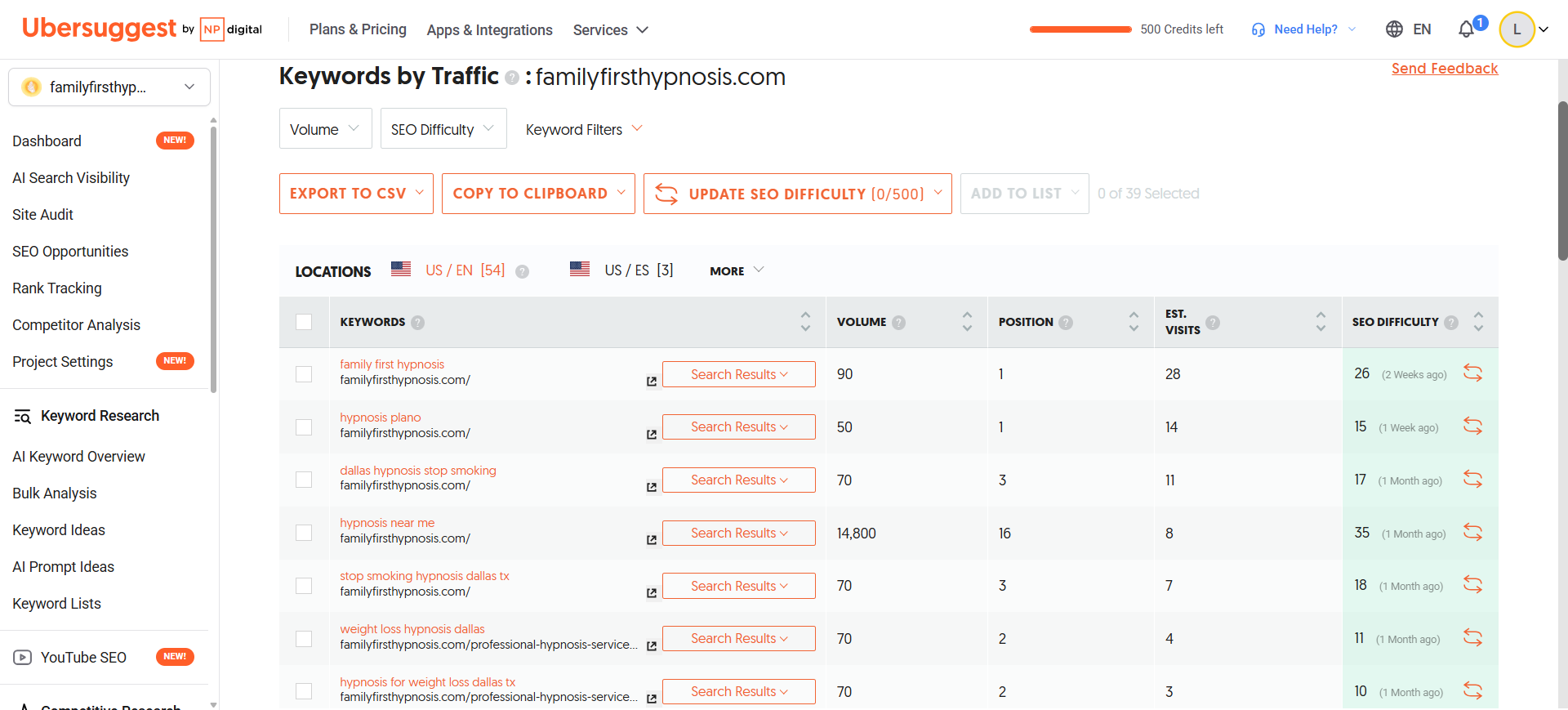This screenshot has width=1568, height=710.
Task: Refresh SEO difficulty for stop smoking hypnosis dallas tx
Action: (x=1472, y=585)
